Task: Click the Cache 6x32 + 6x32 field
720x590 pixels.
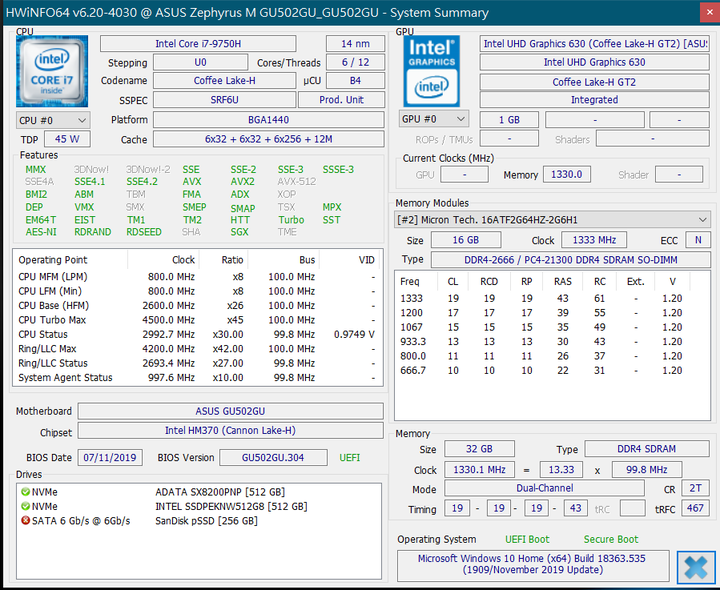Action: [269, 139]
